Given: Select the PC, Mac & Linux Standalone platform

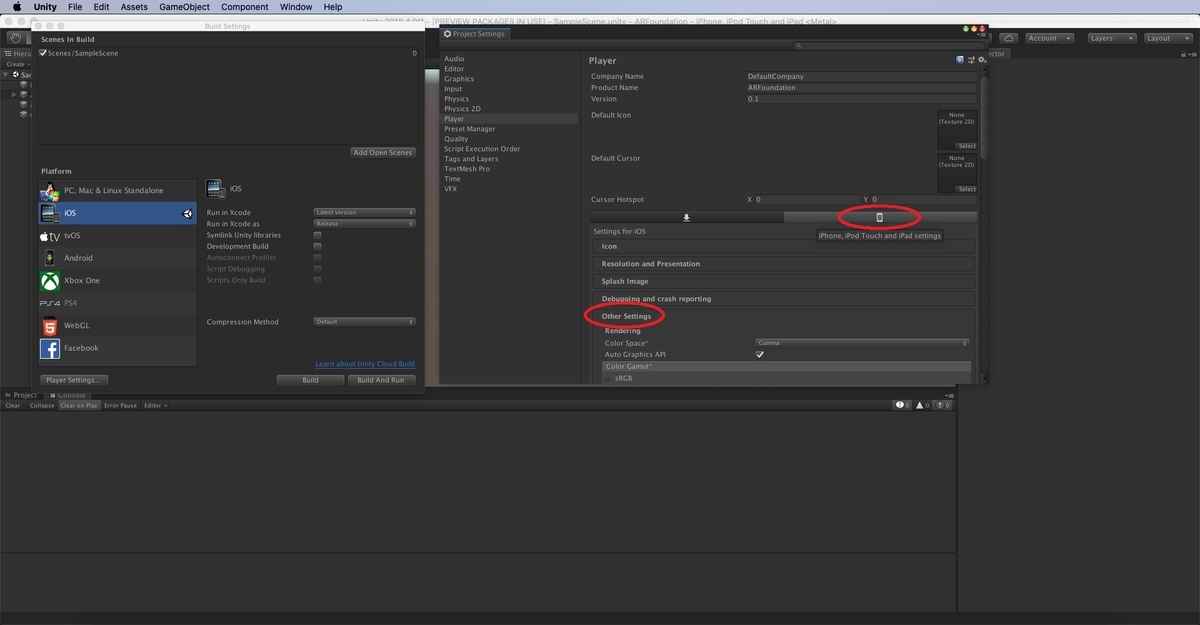Looking at the screenshot, I should [117, 190].
